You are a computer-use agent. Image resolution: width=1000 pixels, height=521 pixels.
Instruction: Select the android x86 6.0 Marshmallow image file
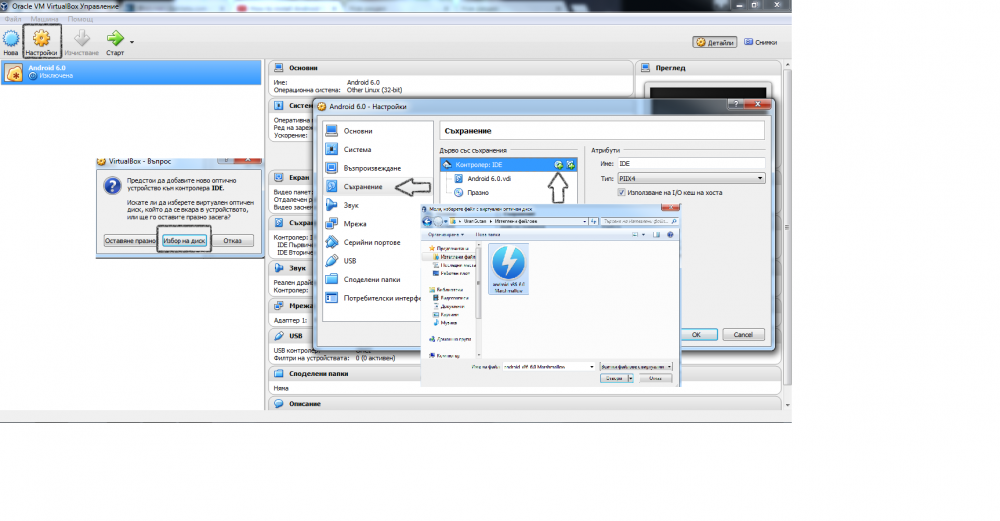[508, 269]
